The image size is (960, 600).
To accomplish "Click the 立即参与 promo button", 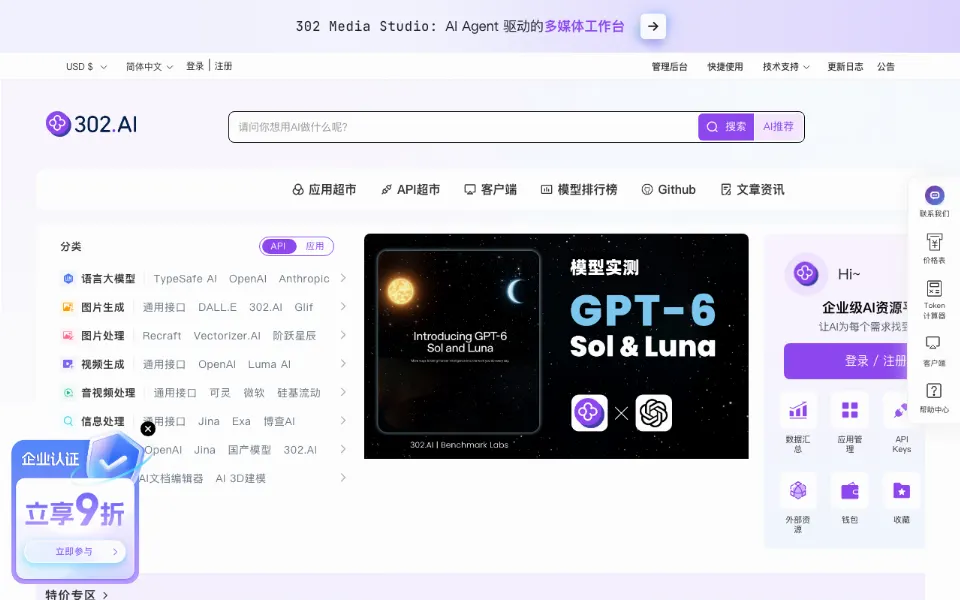I will tap(75, 552).
